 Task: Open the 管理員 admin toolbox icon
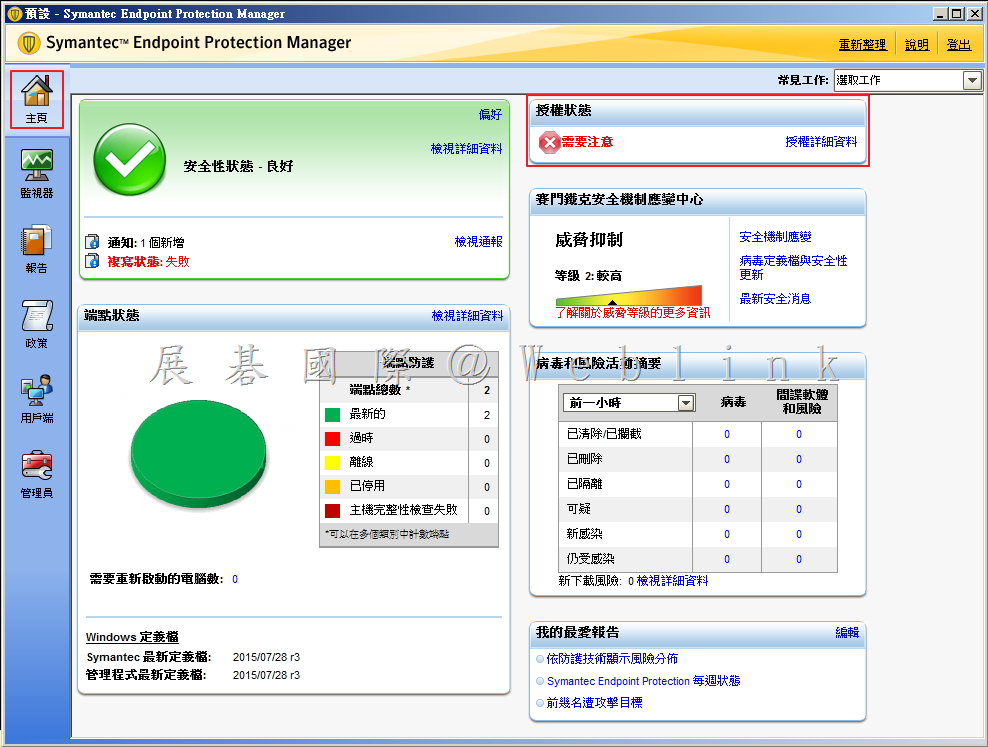click(x=36, y=467)
